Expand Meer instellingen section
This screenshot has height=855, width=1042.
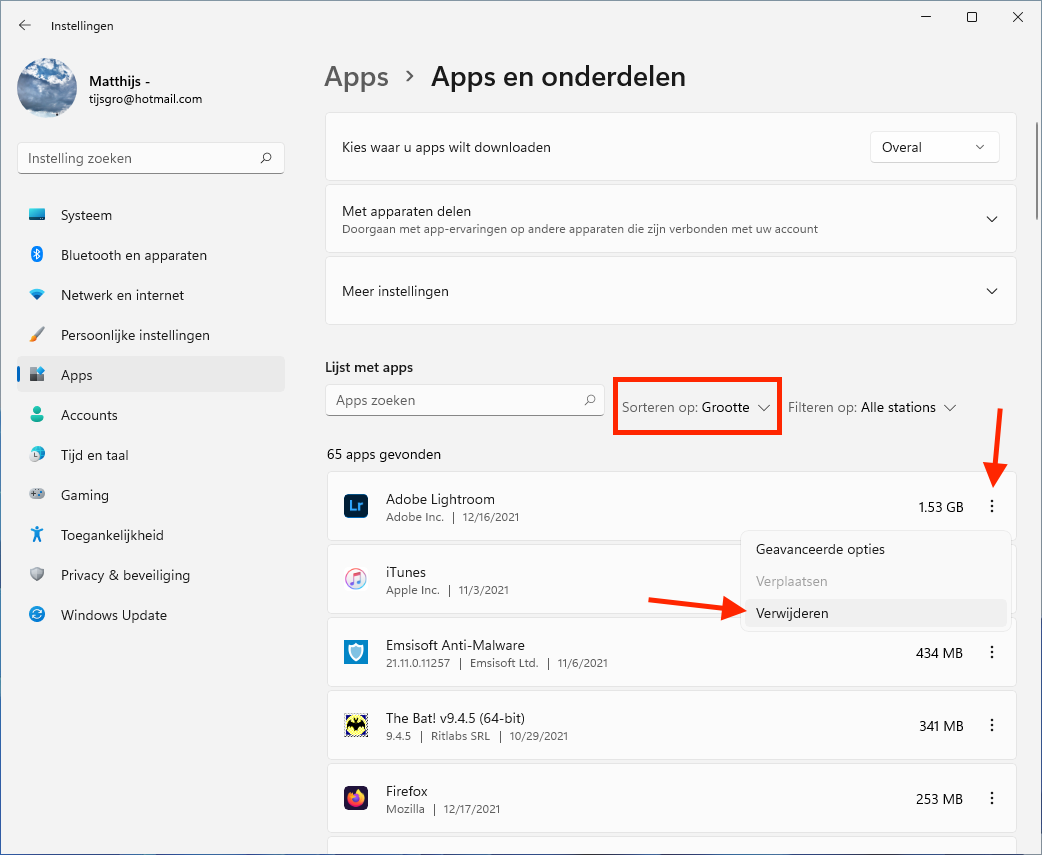[x=991, y=291]
